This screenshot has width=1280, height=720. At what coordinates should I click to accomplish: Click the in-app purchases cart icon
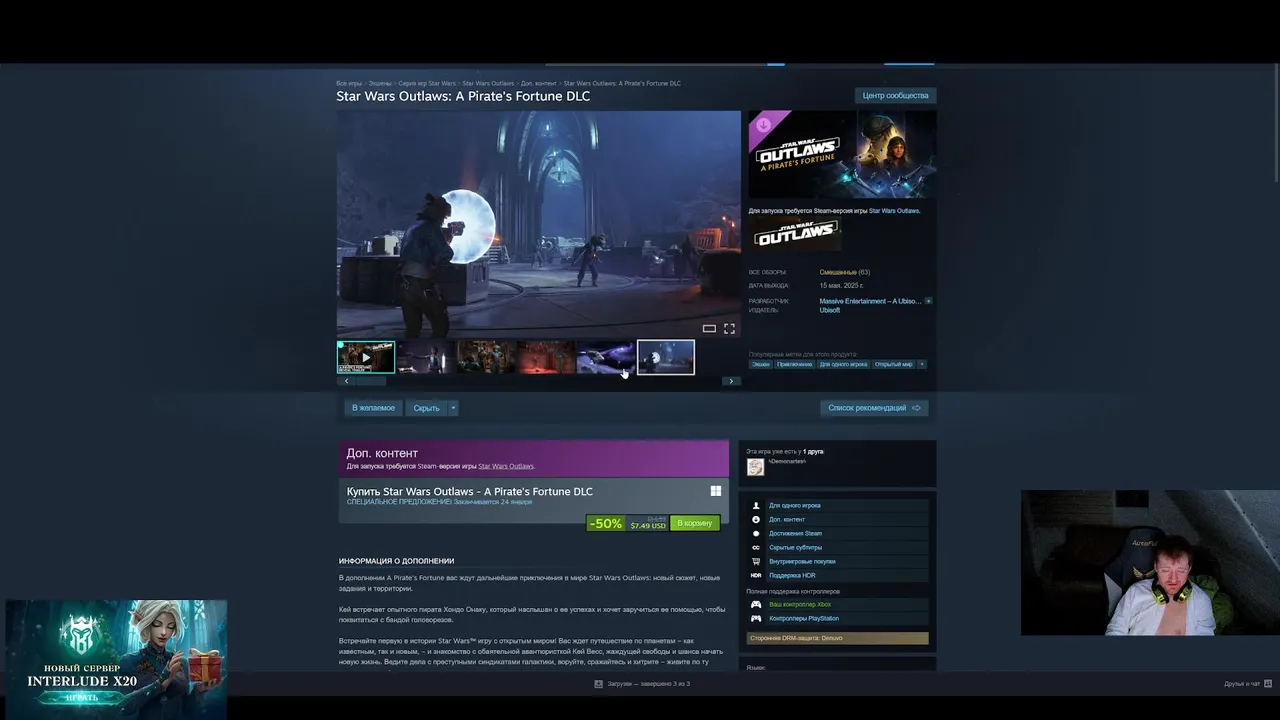[x=756, y=562]
